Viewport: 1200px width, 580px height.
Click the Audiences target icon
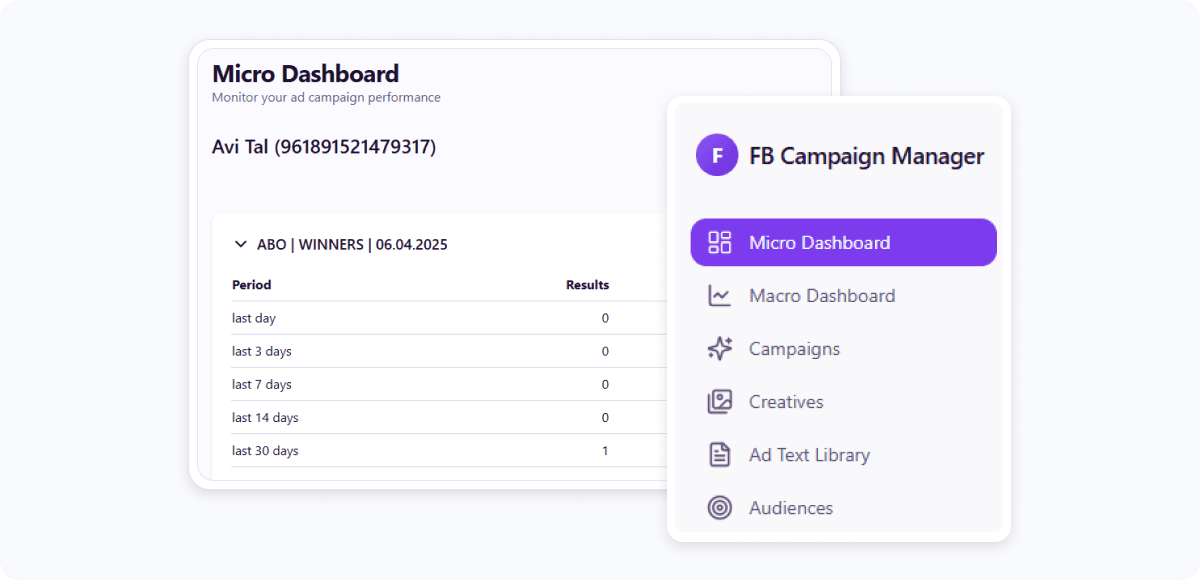pos(720,508)
